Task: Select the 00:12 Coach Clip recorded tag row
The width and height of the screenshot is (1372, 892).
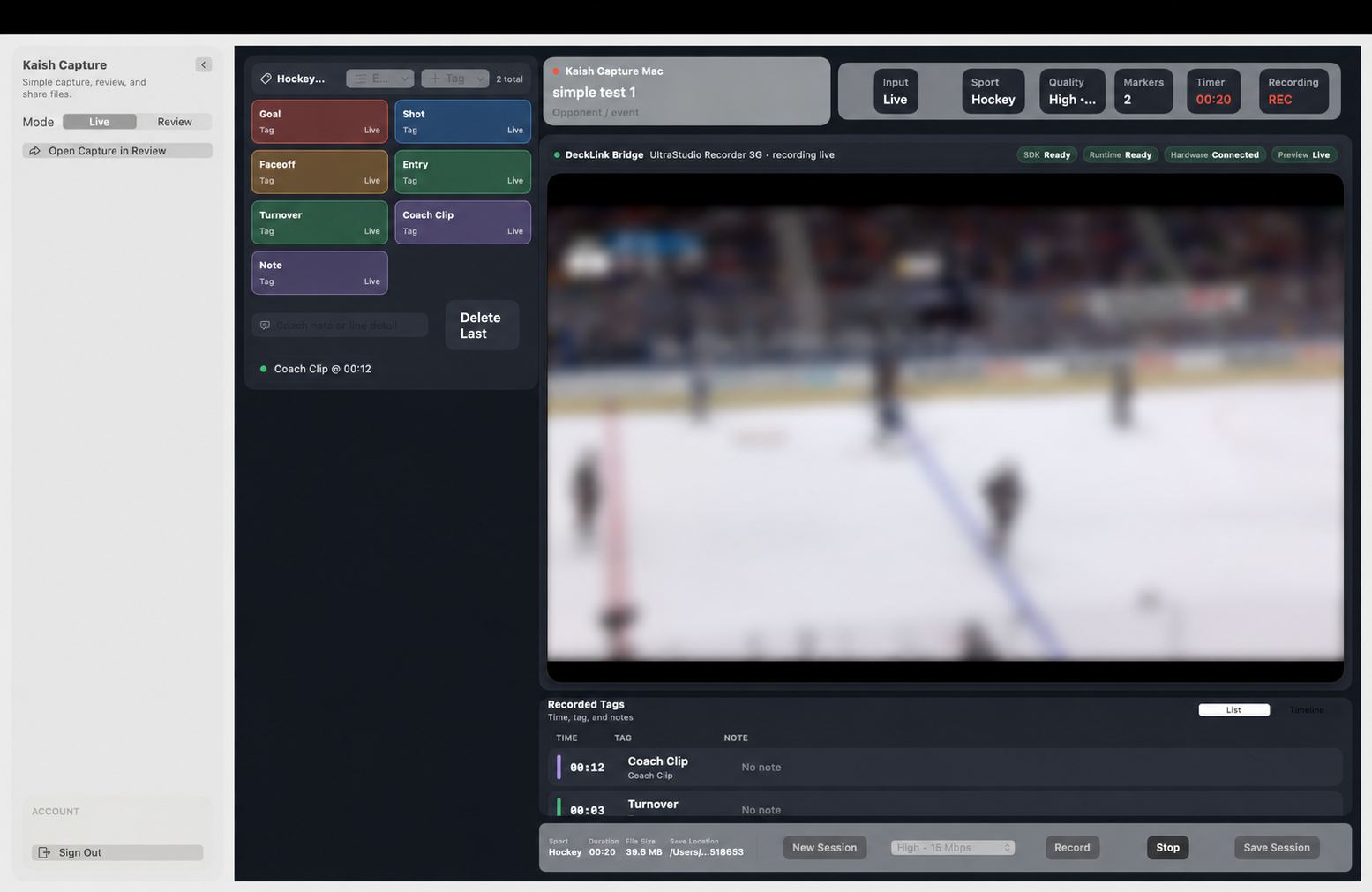Action: tap(945, 768)
